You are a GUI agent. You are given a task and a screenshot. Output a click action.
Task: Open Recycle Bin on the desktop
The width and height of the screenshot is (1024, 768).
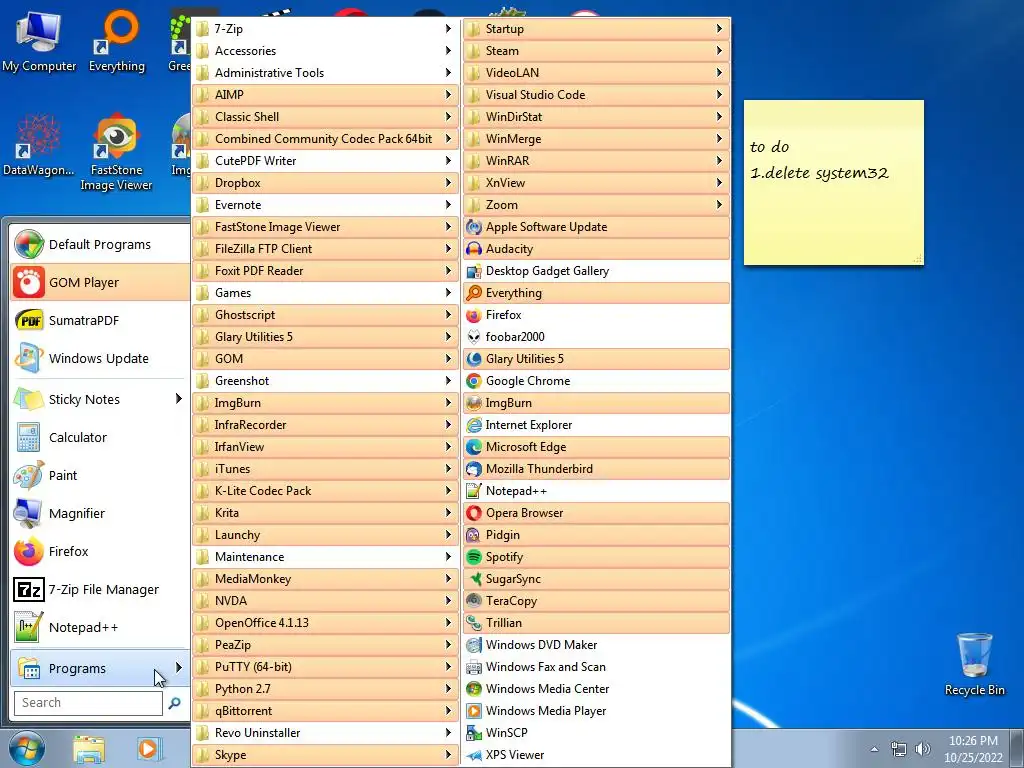tap(974, 664)
